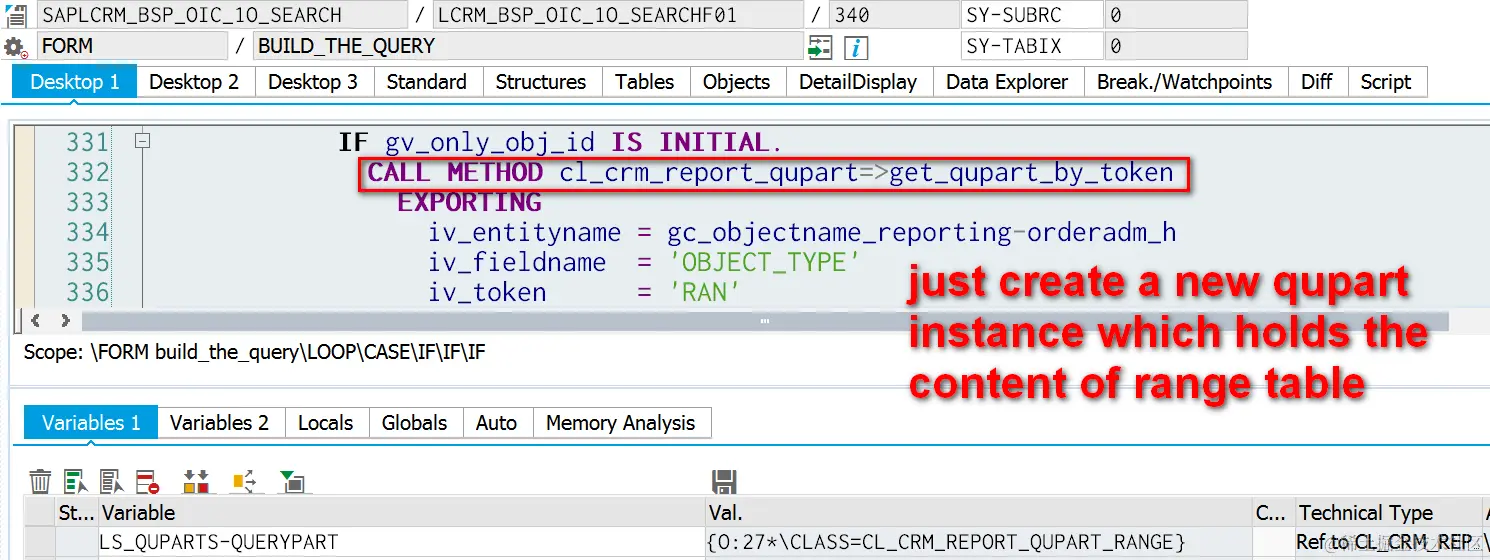Click the SAPLCRM_BSP_OIC_1O_SEARCH program field
The height and width of the screenshot is (560, 1490).
[222, 15]
